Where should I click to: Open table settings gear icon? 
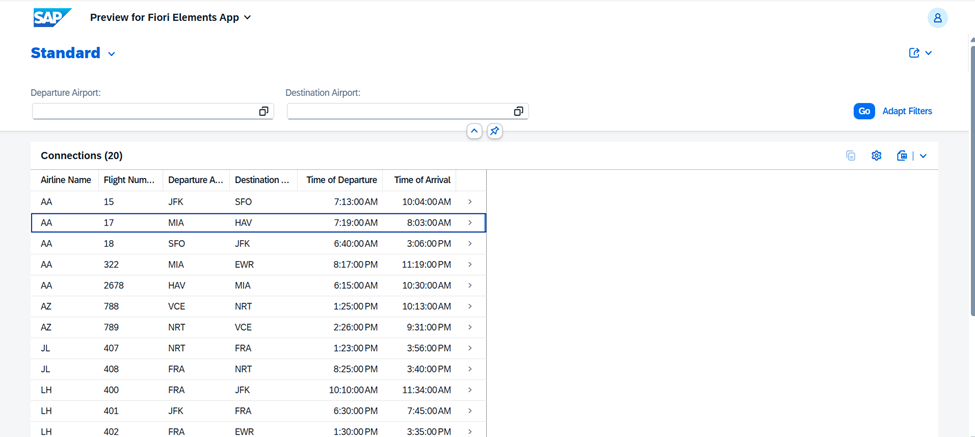click(x=876, y=156)
